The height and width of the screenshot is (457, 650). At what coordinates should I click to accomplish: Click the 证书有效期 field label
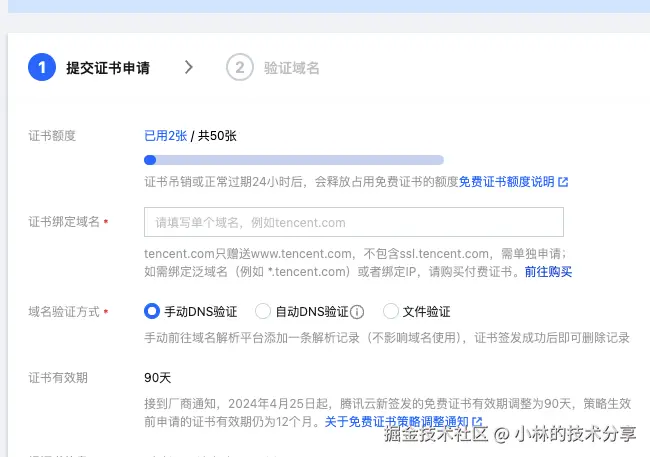58,377
